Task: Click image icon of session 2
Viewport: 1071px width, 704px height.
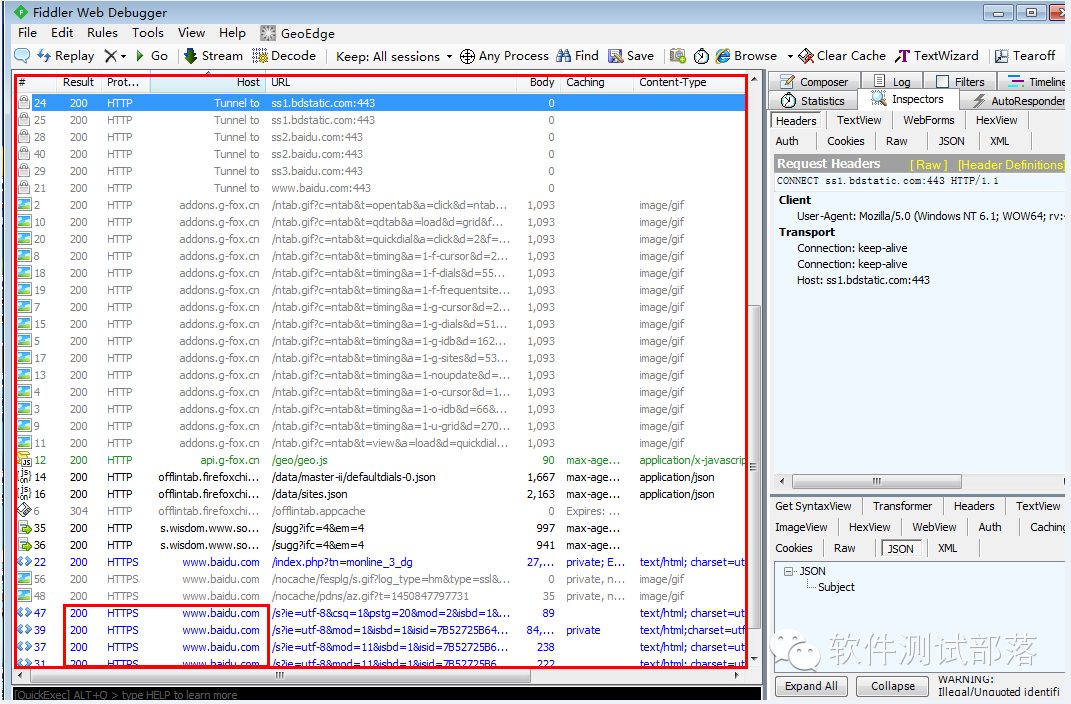Action: (24, 205)
